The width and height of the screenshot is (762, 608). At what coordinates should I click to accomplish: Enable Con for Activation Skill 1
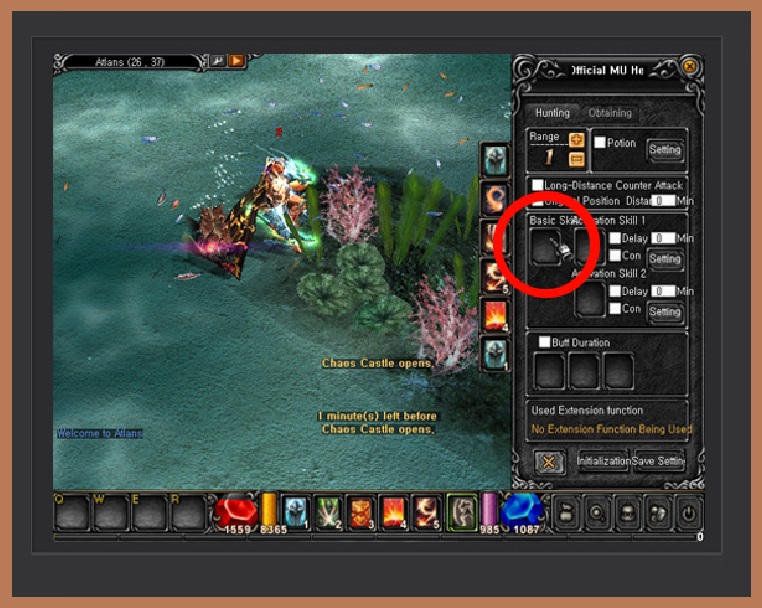point(615,255)
